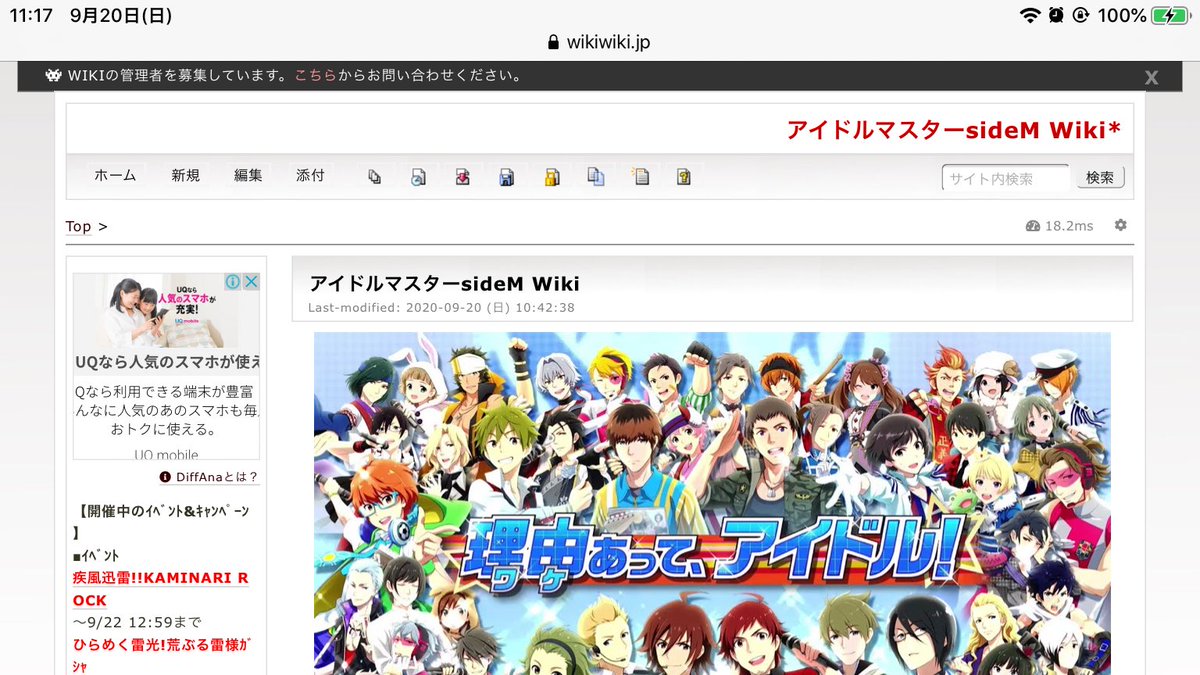
Task: Click the diff icon with red arrow
Action: point(462,177)
